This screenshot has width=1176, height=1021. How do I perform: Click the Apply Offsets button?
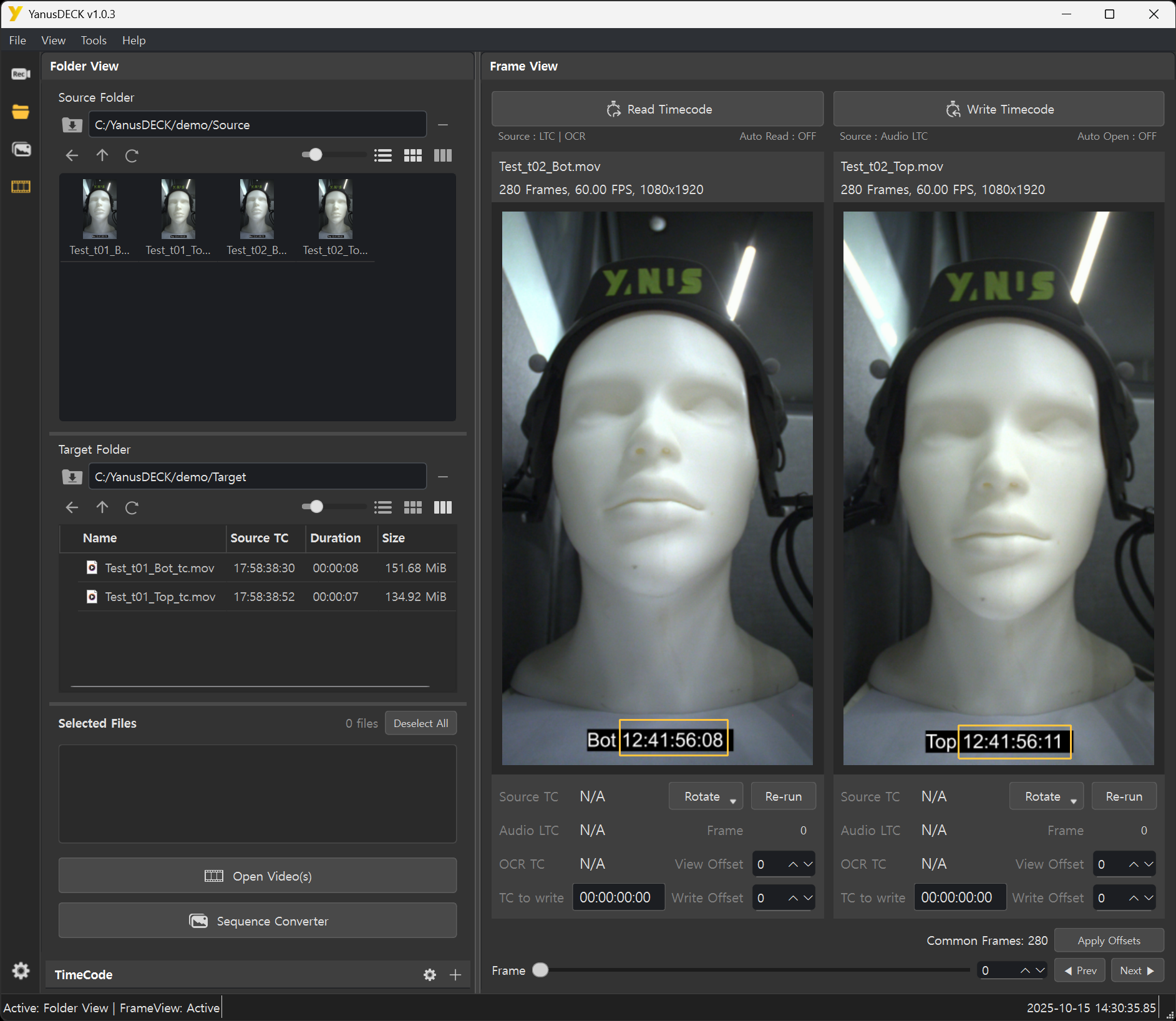tap(1109, 940)
